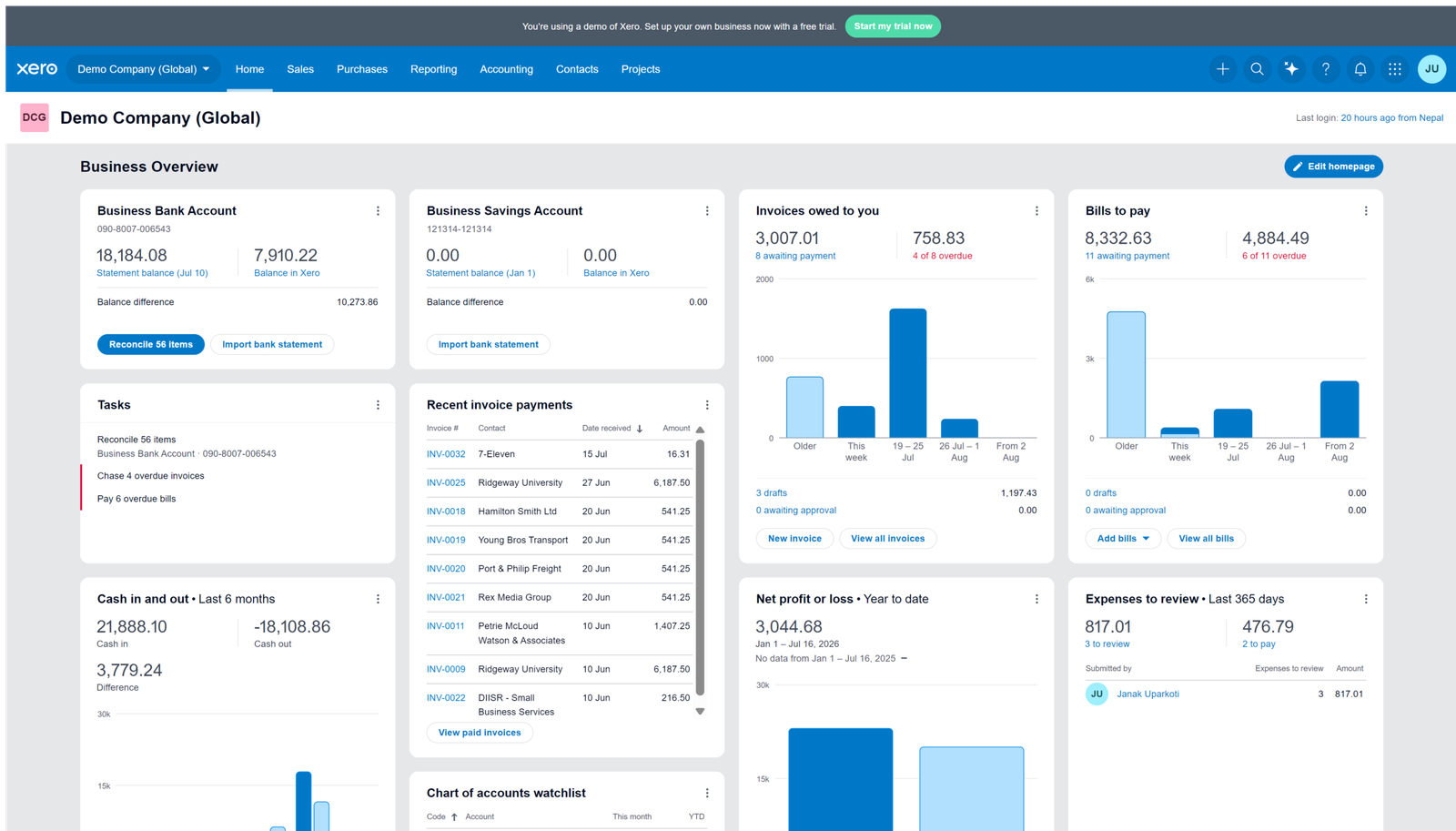Click Edit homepage button

(1333, 167)
